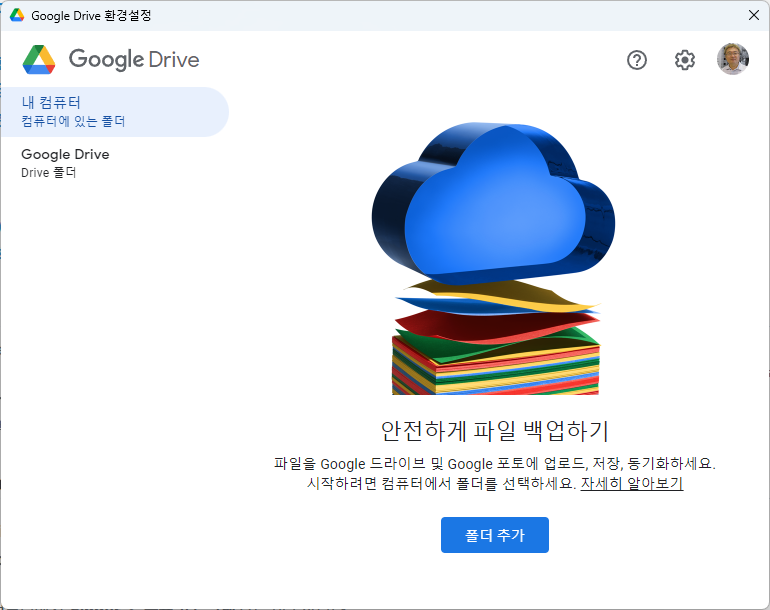Image resolution: width=770 pixels, height=610 pixels.
Task: Close the Google Drive 환경설정 window
Action: tap(753, 15)
